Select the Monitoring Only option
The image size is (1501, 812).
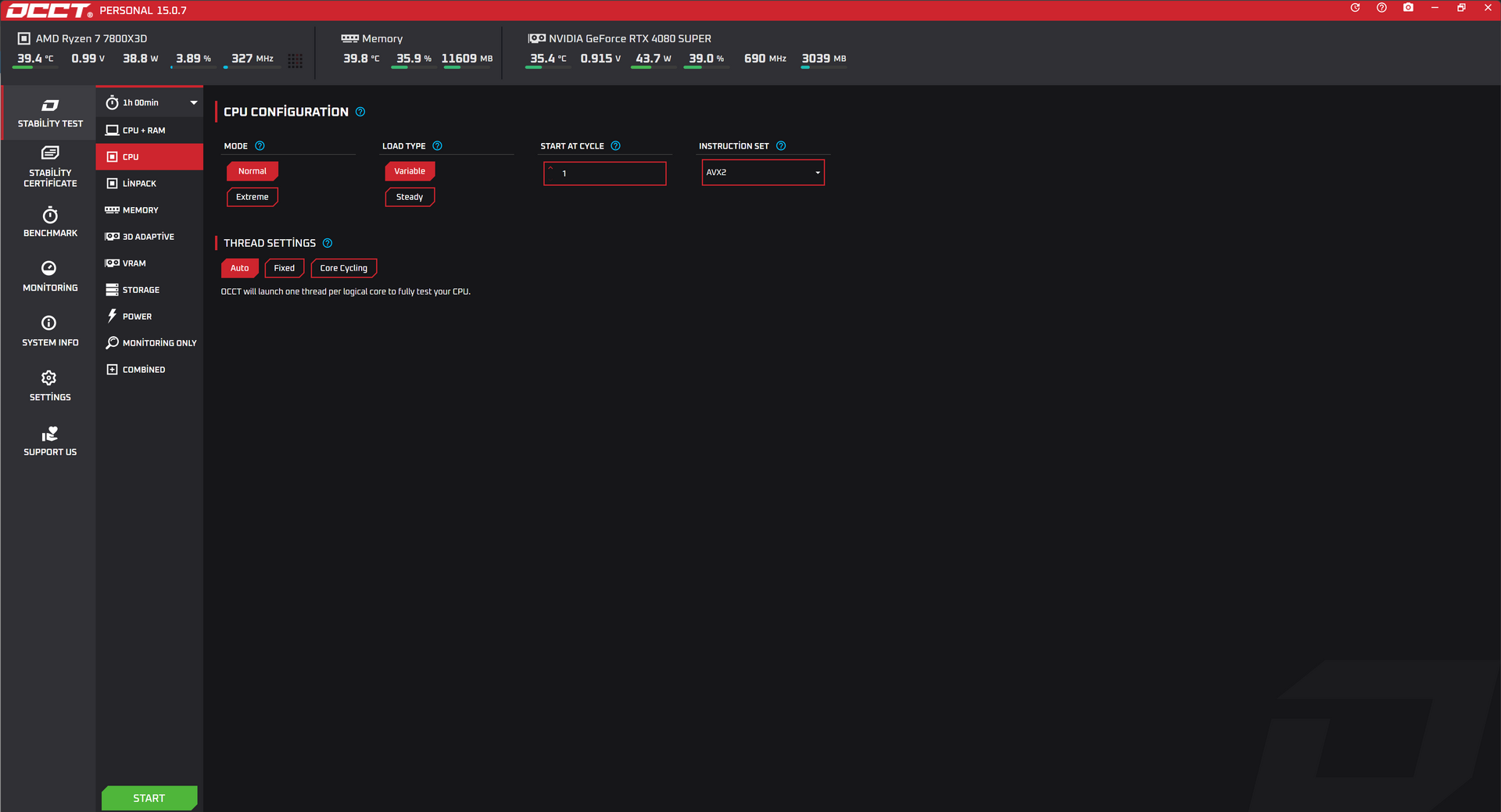150,343
